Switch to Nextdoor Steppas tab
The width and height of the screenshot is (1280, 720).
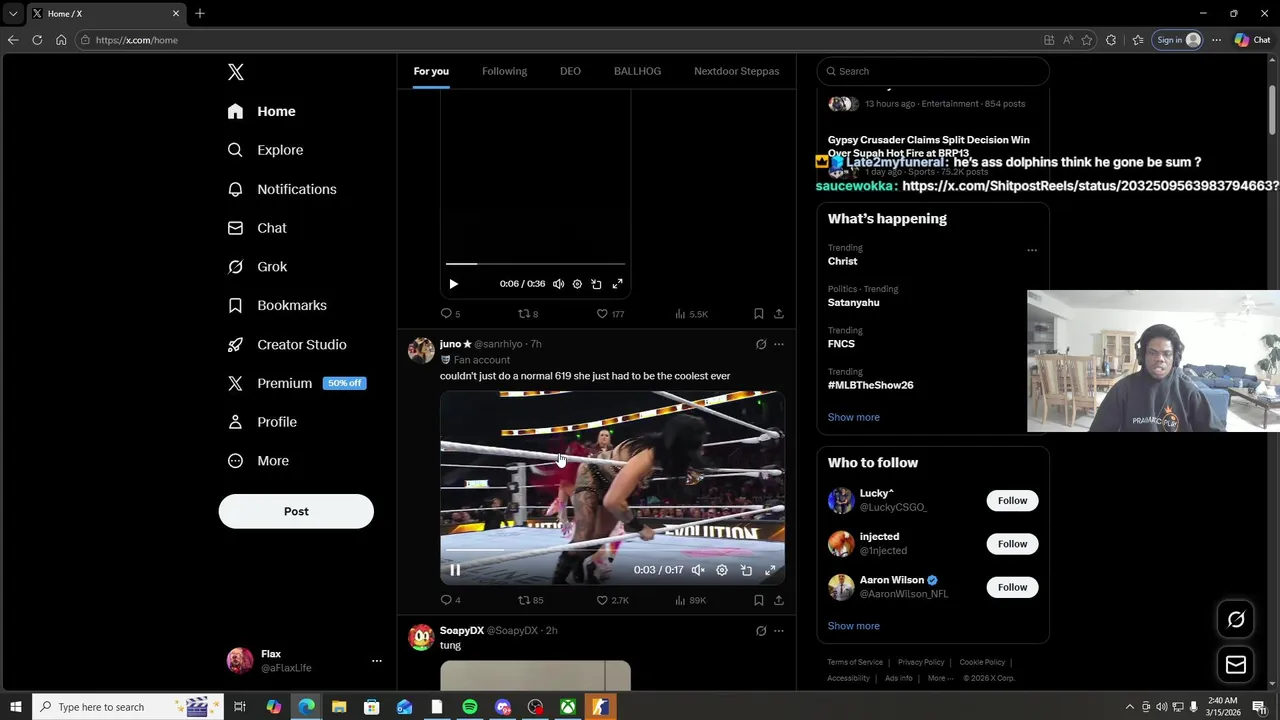[736, 71]
